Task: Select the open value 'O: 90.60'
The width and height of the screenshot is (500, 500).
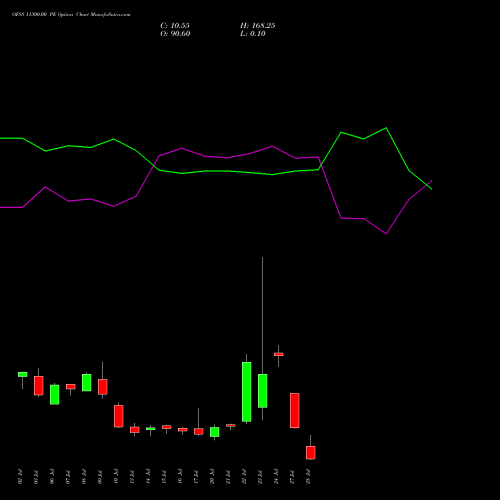Action: point(175,34)
